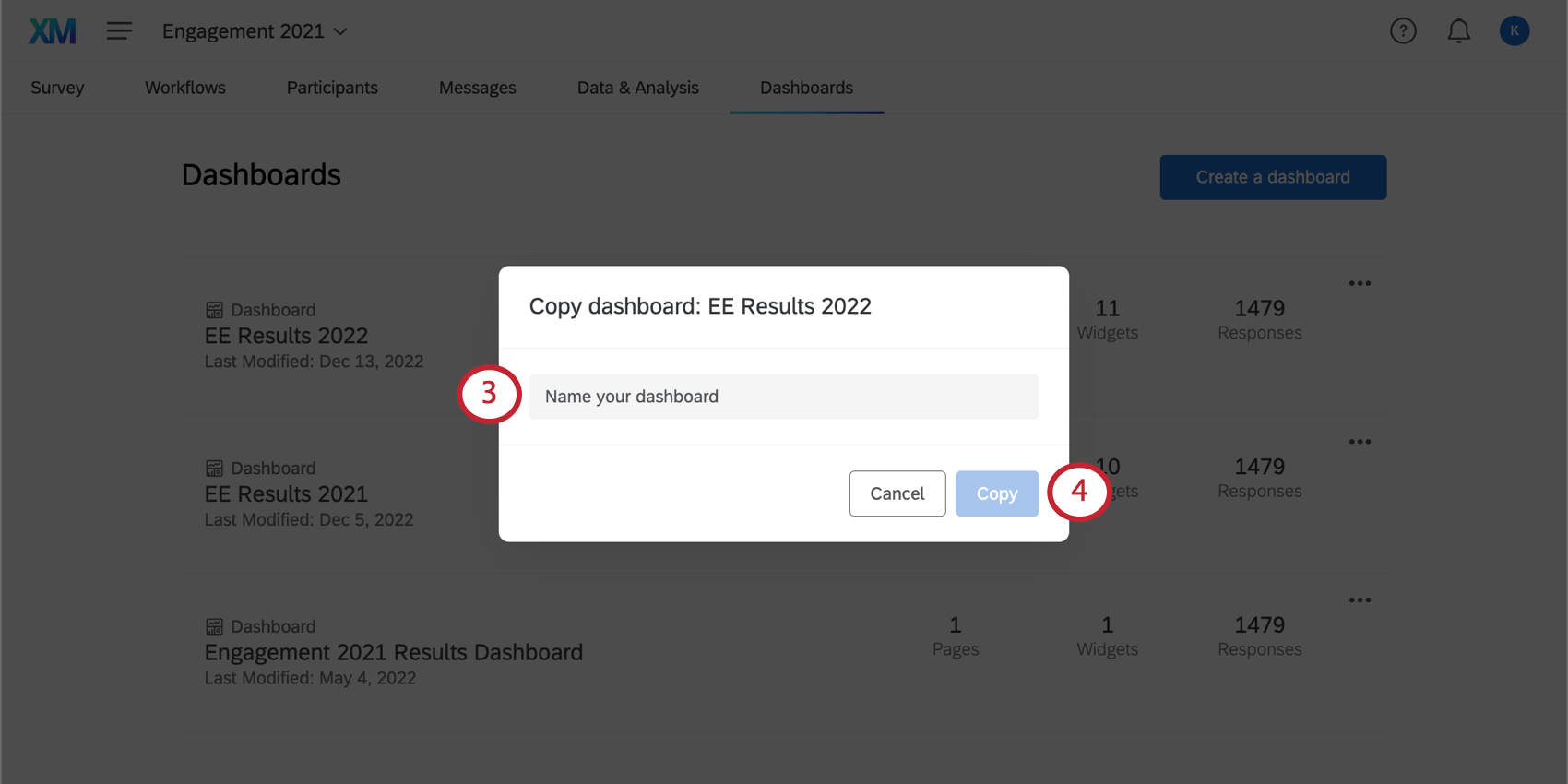
Task: Open the notifications bell icon
Action: pos(1458,30)
